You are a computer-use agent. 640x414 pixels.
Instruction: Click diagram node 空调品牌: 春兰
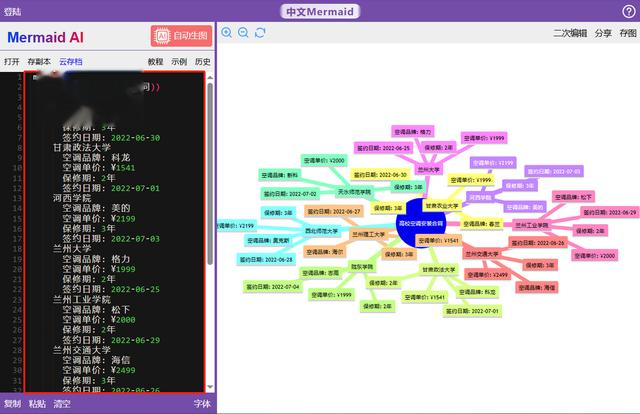tap(482, 224)
